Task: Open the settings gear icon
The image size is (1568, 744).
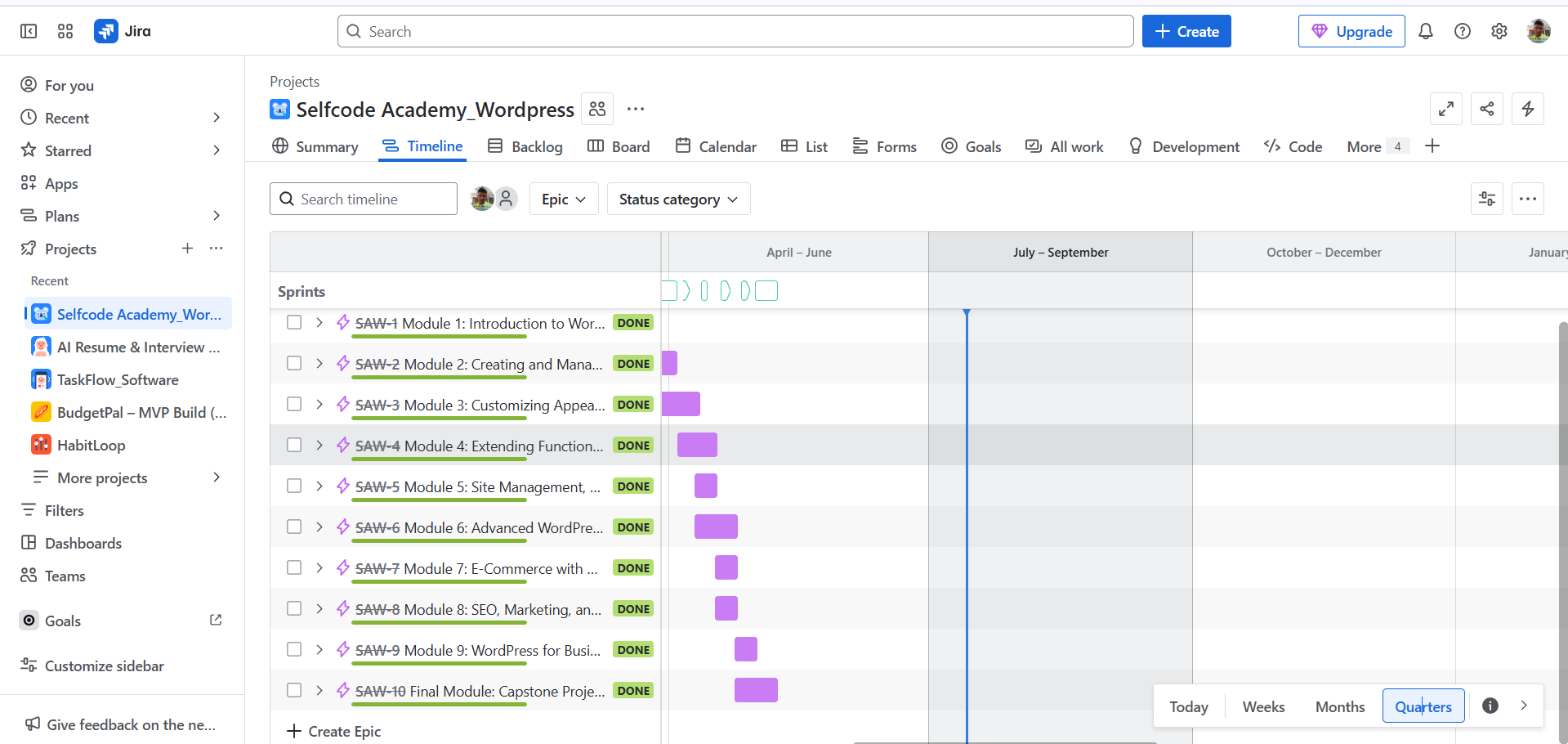Action: (1499, 31)
